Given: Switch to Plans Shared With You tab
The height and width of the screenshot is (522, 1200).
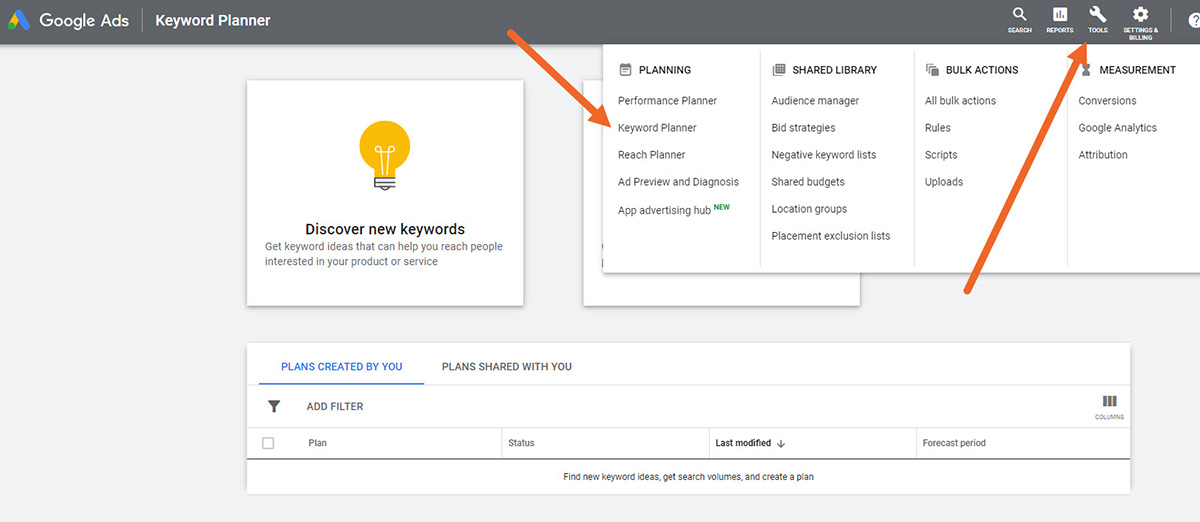Looking at the screenshot, I should (x=507, y=367).
